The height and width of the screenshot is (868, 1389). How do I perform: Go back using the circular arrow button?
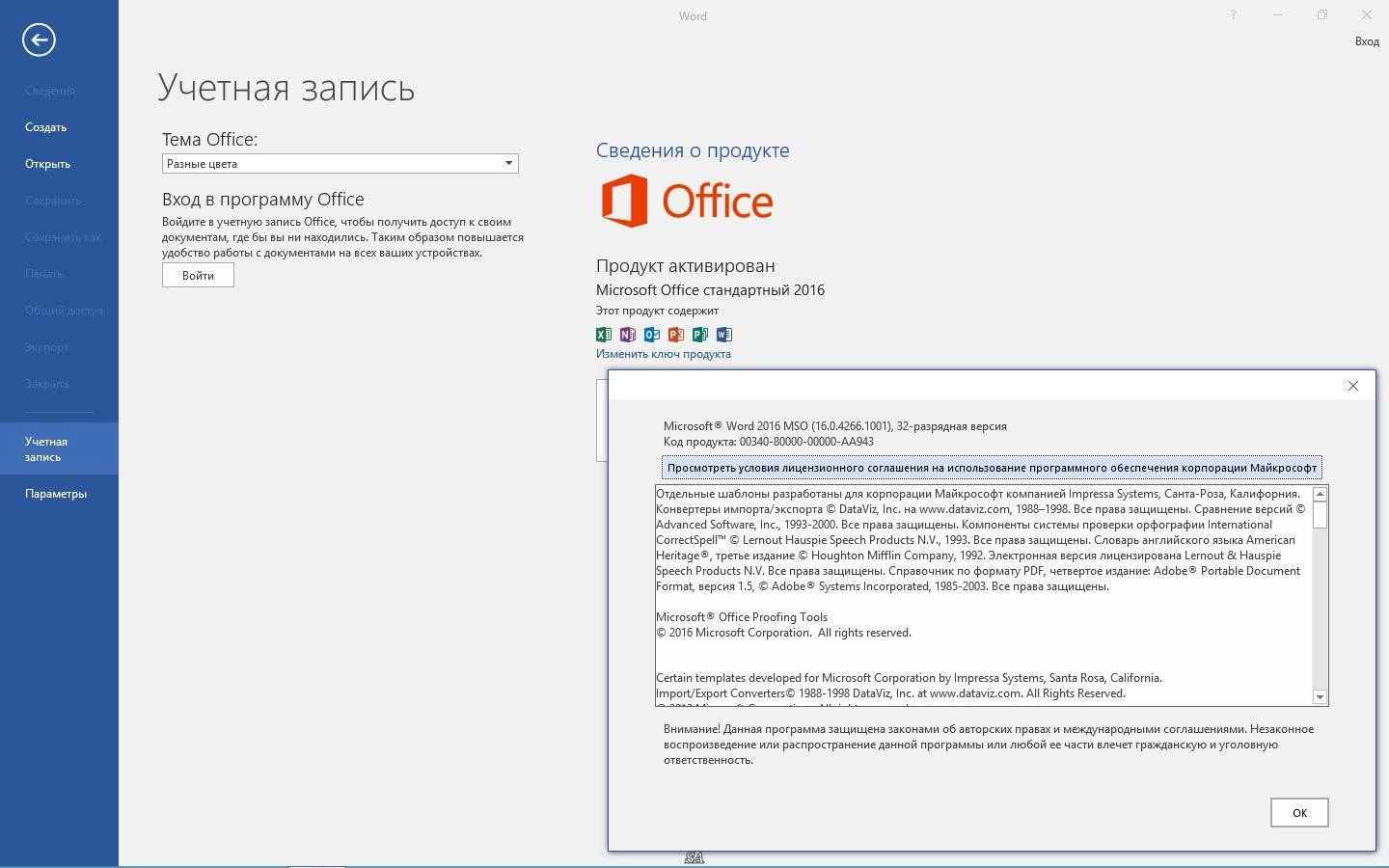(x=39, y=40)
